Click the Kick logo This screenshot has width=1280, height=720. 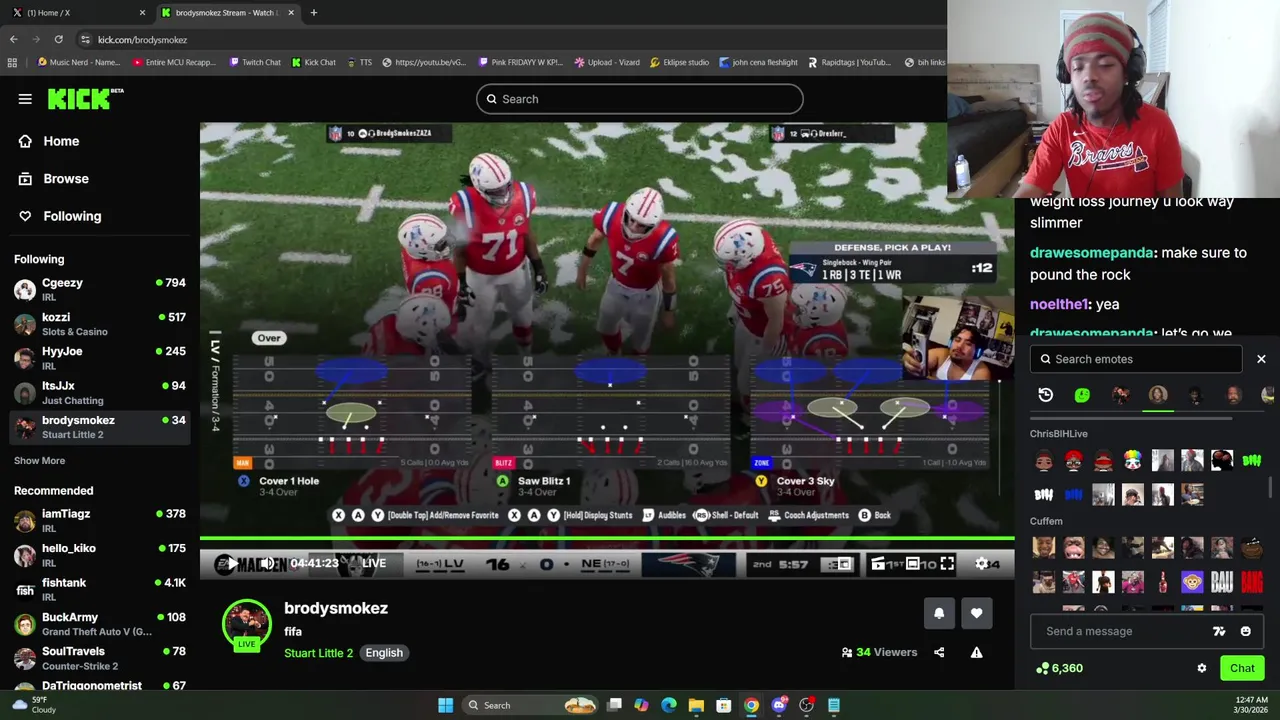pyautogui.click(x=85, y=99)
